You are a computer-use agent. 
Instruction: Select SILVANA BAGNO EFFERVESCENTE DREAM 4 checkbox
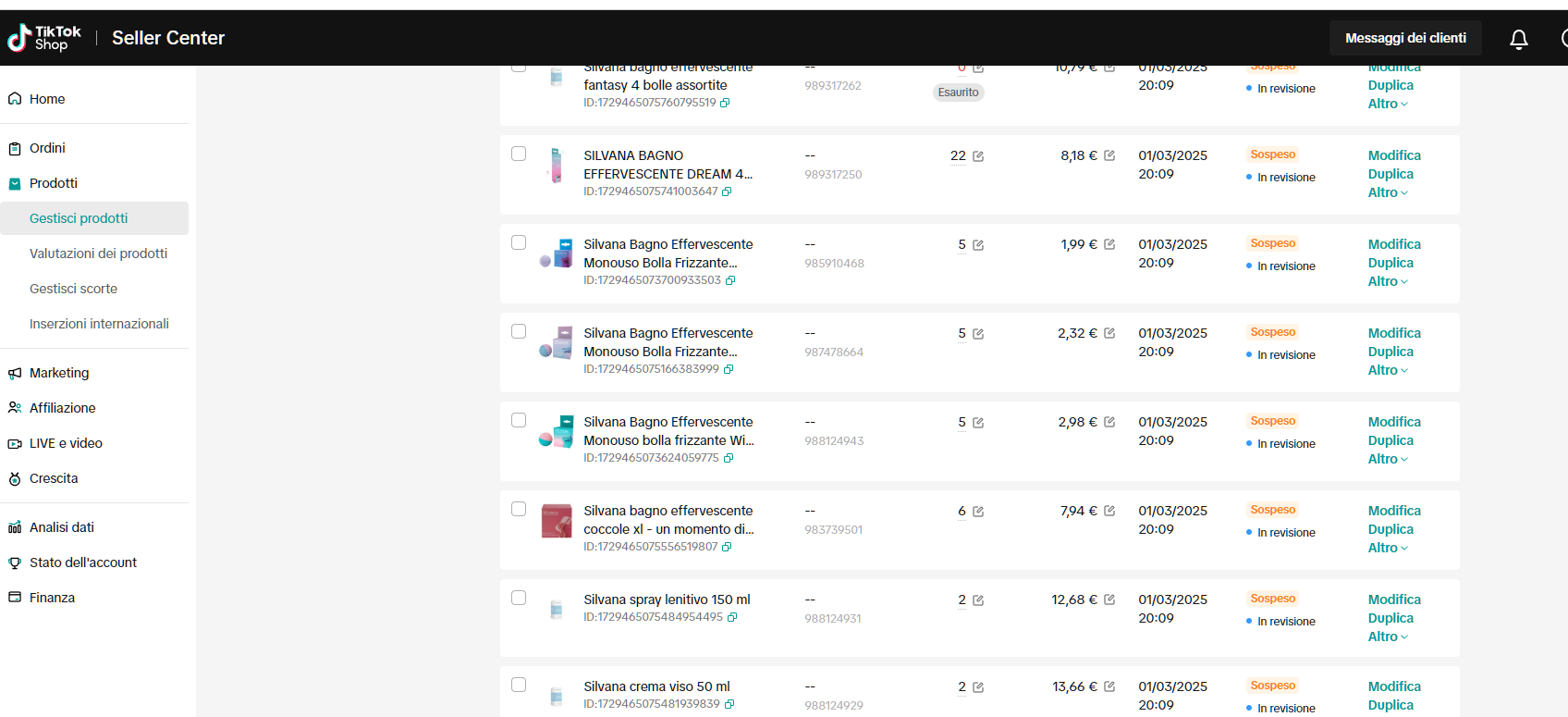[x=519, y=154]
